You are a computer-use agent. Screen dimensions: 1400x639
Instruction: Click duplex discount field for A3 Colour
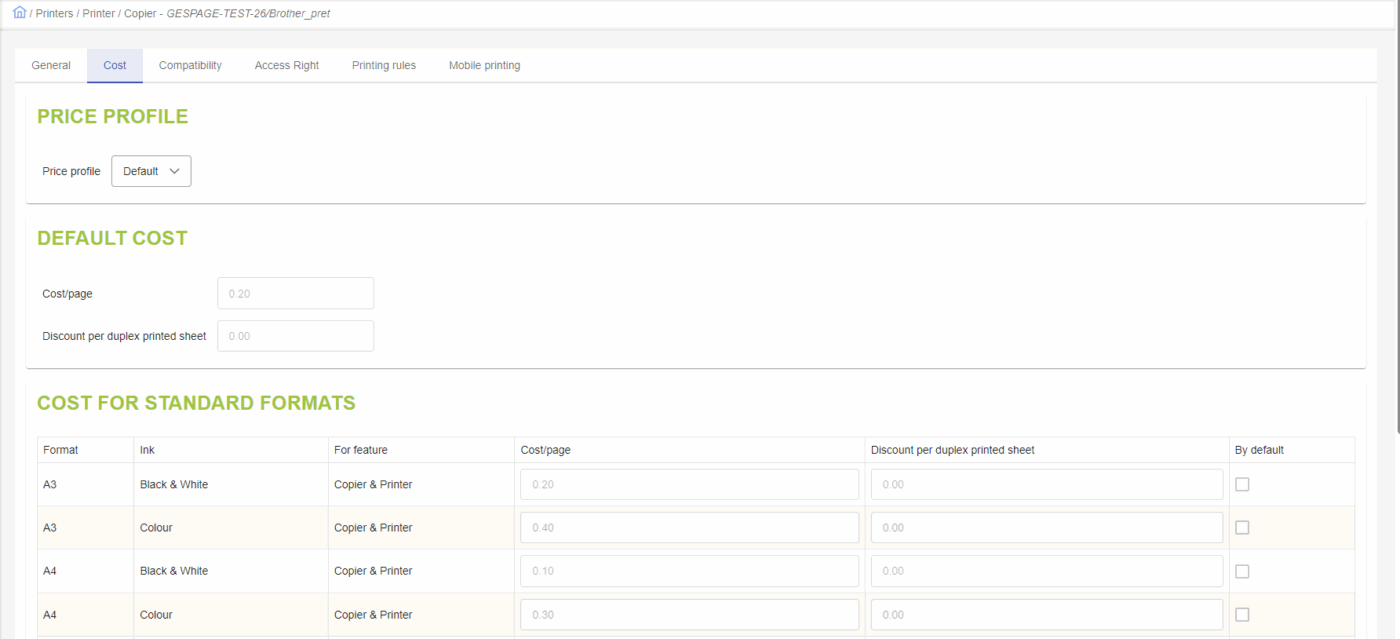1046,528
